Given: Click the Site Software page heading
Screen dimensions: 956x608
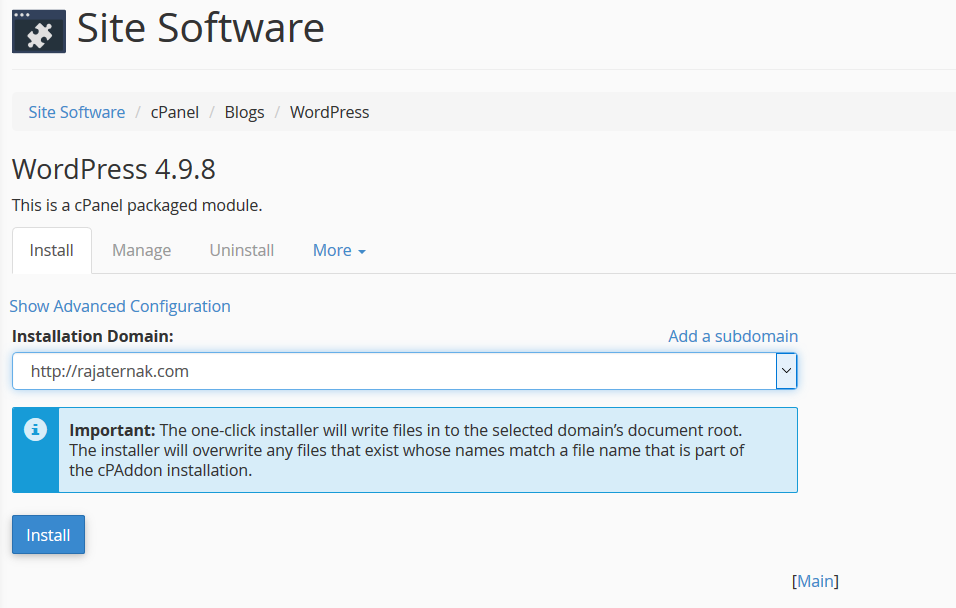Looking at the screenshot, I should tap(200, 29).
